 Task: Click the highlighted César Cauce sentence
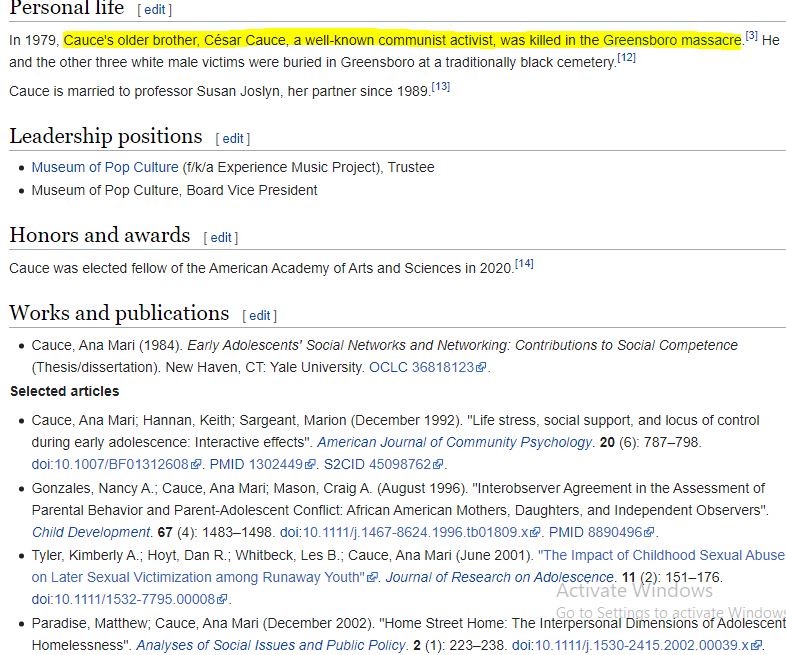[403, 40]
